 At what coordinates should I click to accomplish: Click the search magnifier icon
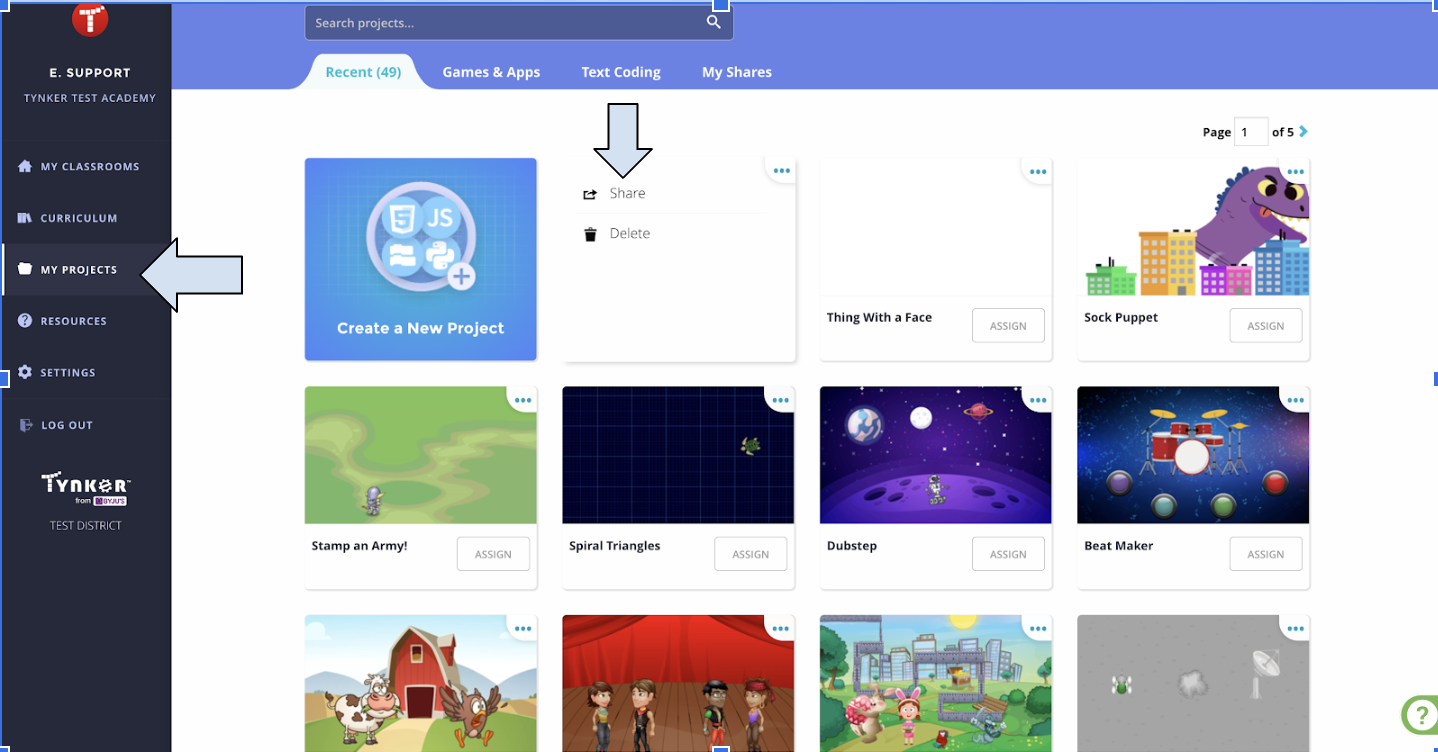[713, 22]
